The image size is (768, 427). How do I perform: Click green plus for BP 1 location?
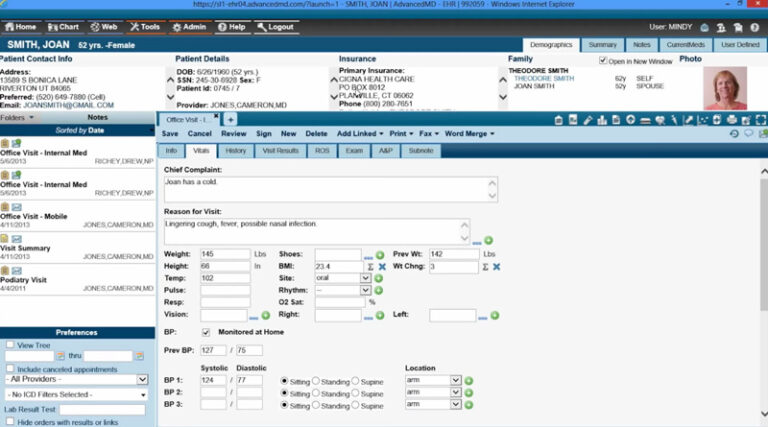click(x=469, y=380)
